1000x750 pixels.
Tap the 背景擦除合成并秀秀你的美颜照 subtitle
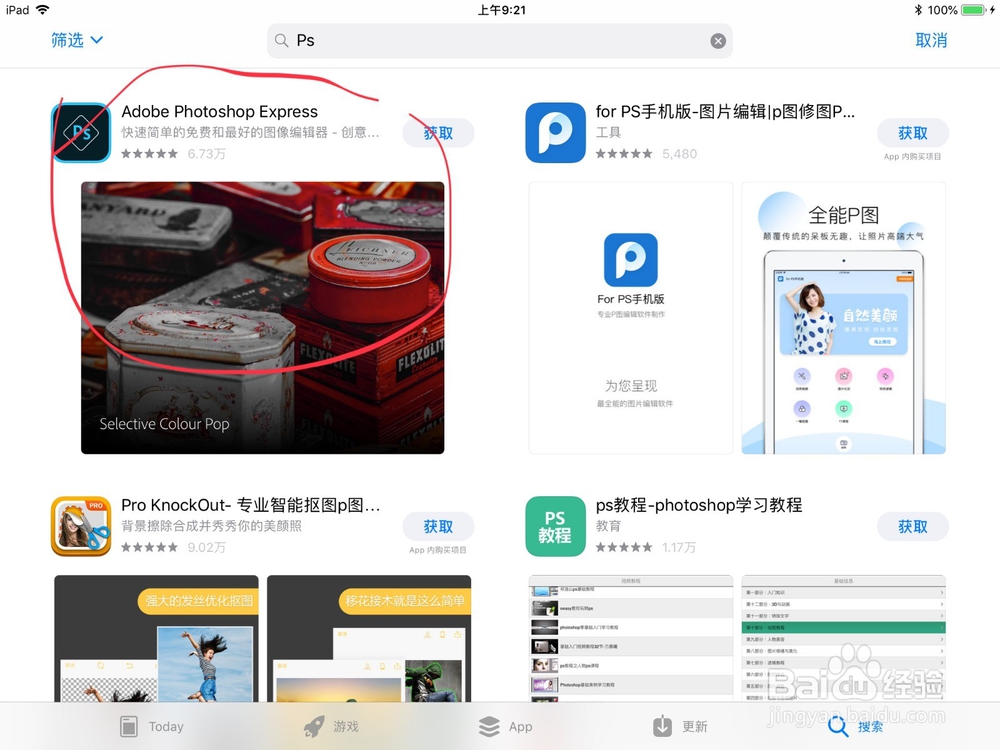[211, 526]
